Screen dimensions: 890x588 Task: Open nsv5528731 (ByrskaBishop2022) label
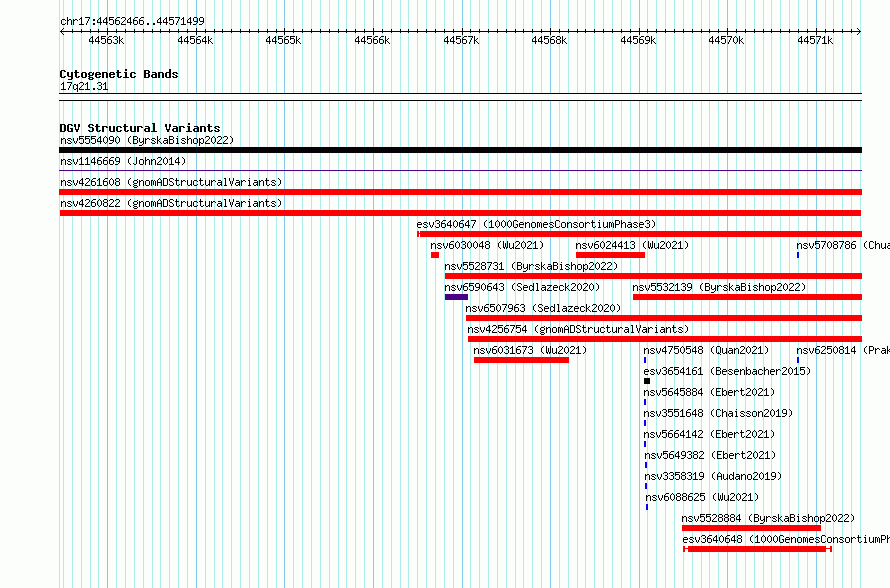point(531,266)
